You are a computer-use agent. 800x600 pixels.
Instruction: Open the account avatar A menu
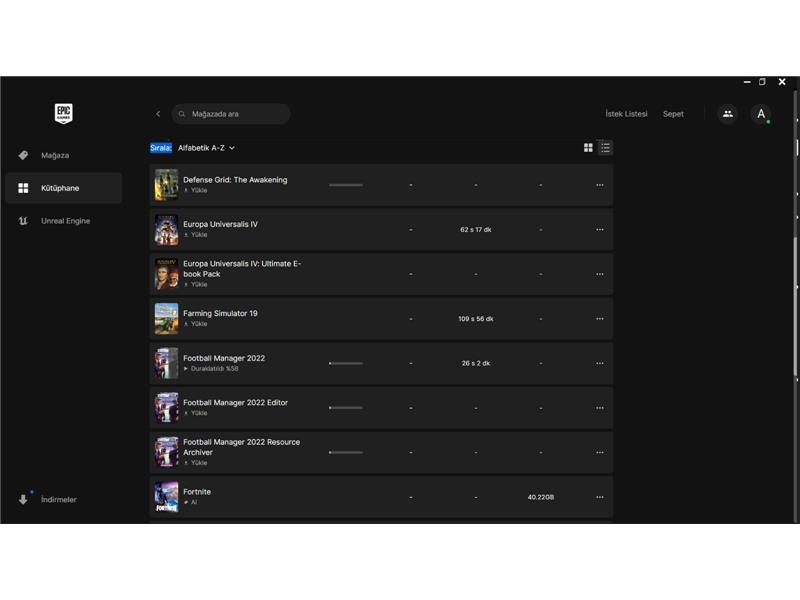(x=761, y=114)
